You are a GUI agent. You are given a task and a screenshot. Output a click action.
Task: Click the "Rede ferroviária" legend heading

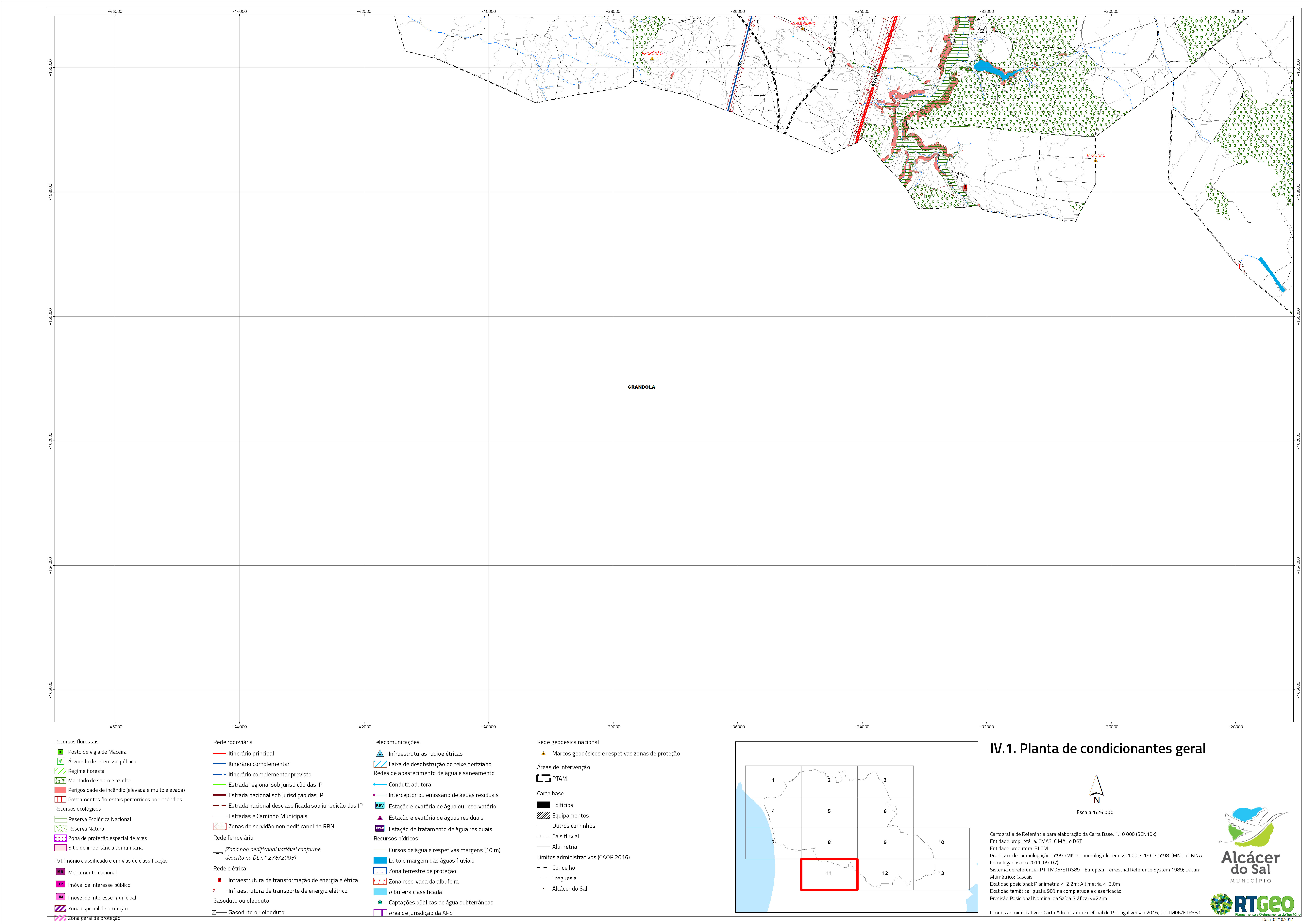click(233, 838)
